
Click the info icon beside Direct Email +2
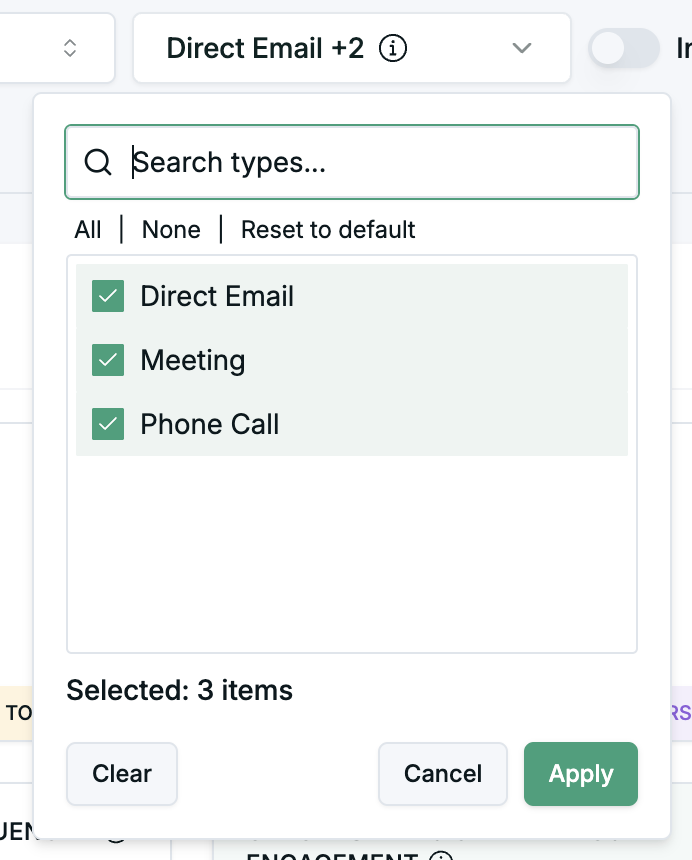pos(395,48)
